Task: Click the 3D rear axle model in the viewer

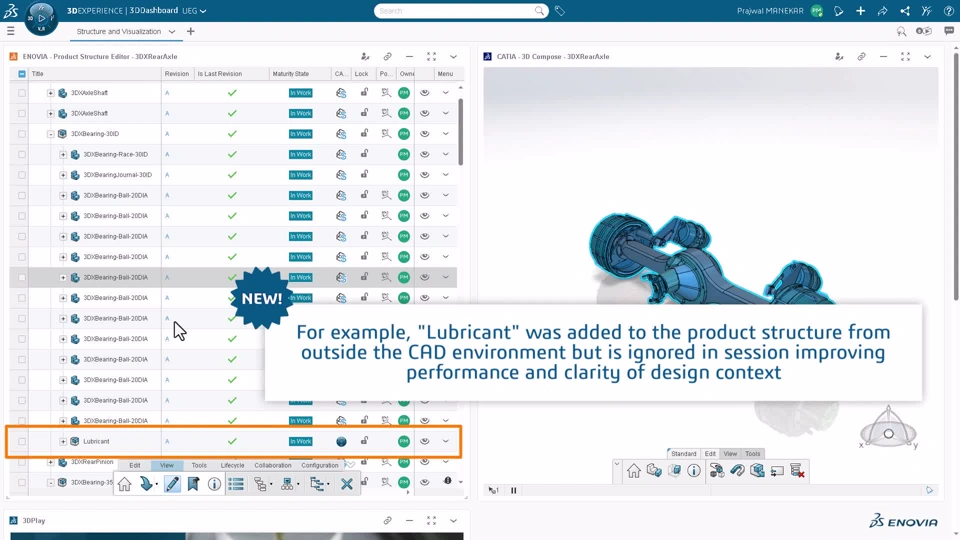Action: tap(710, 260)
